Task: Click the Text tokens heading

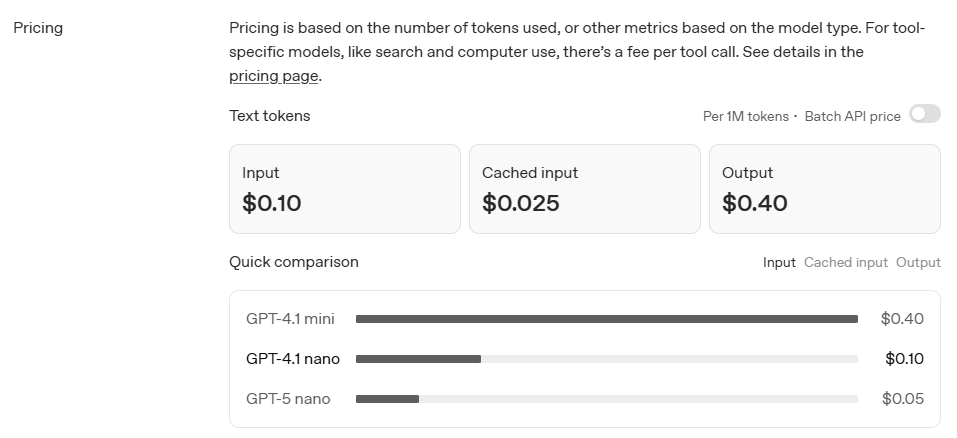Action: (269, 116)
